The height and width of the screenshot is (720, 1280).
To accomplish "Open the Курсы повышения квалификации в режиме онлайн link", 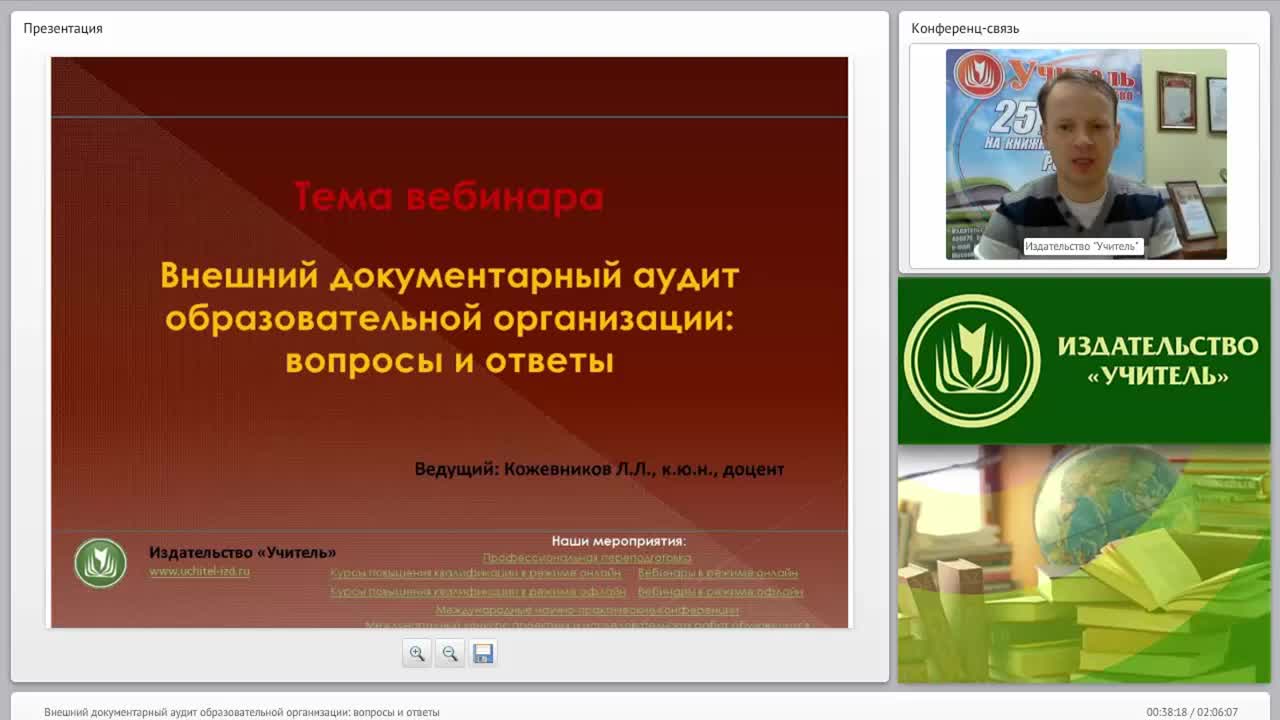I will tap(476, 573).
